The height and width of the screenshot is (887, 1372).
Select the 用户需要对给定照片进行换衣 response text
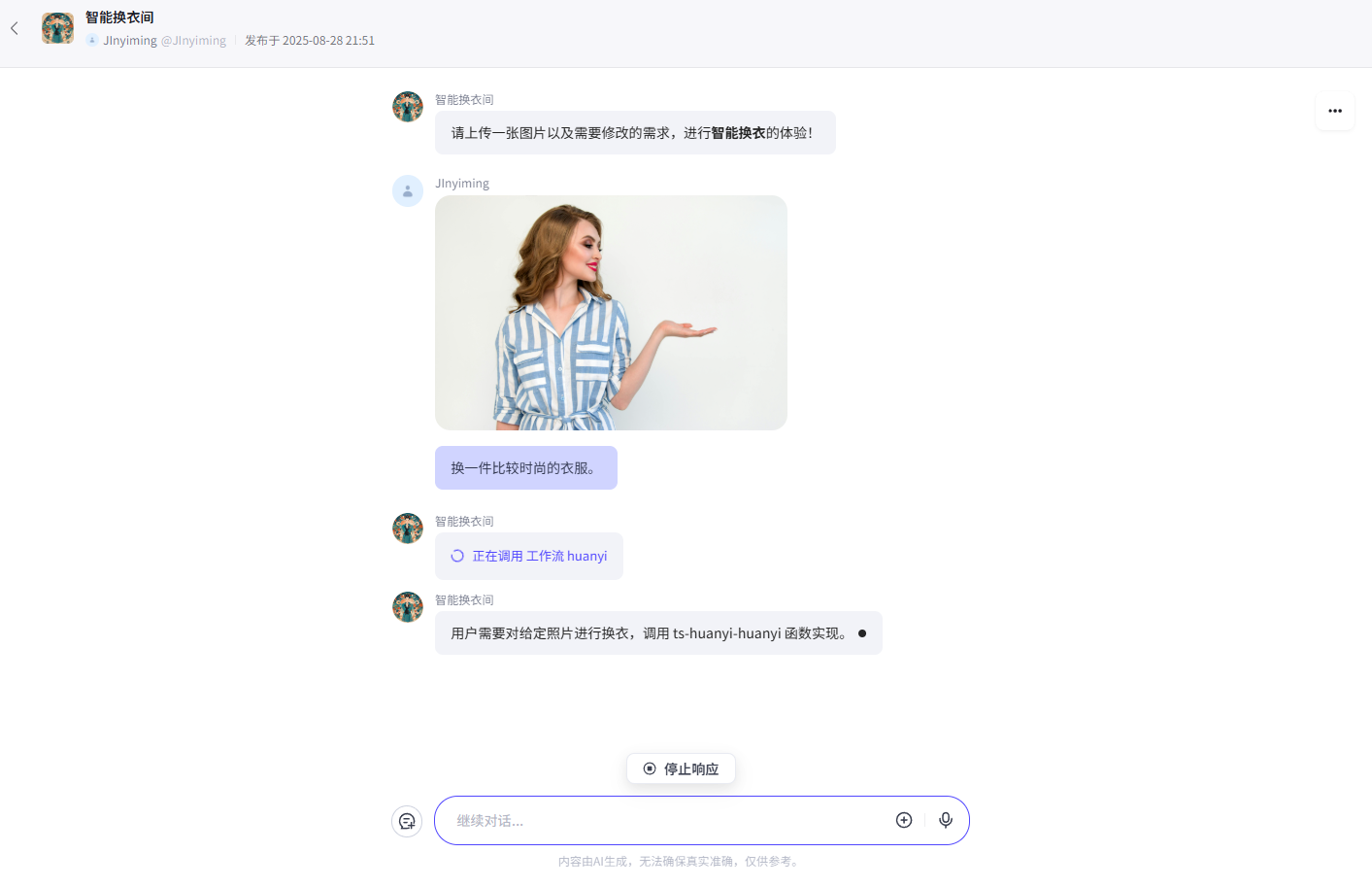(658, 632)
